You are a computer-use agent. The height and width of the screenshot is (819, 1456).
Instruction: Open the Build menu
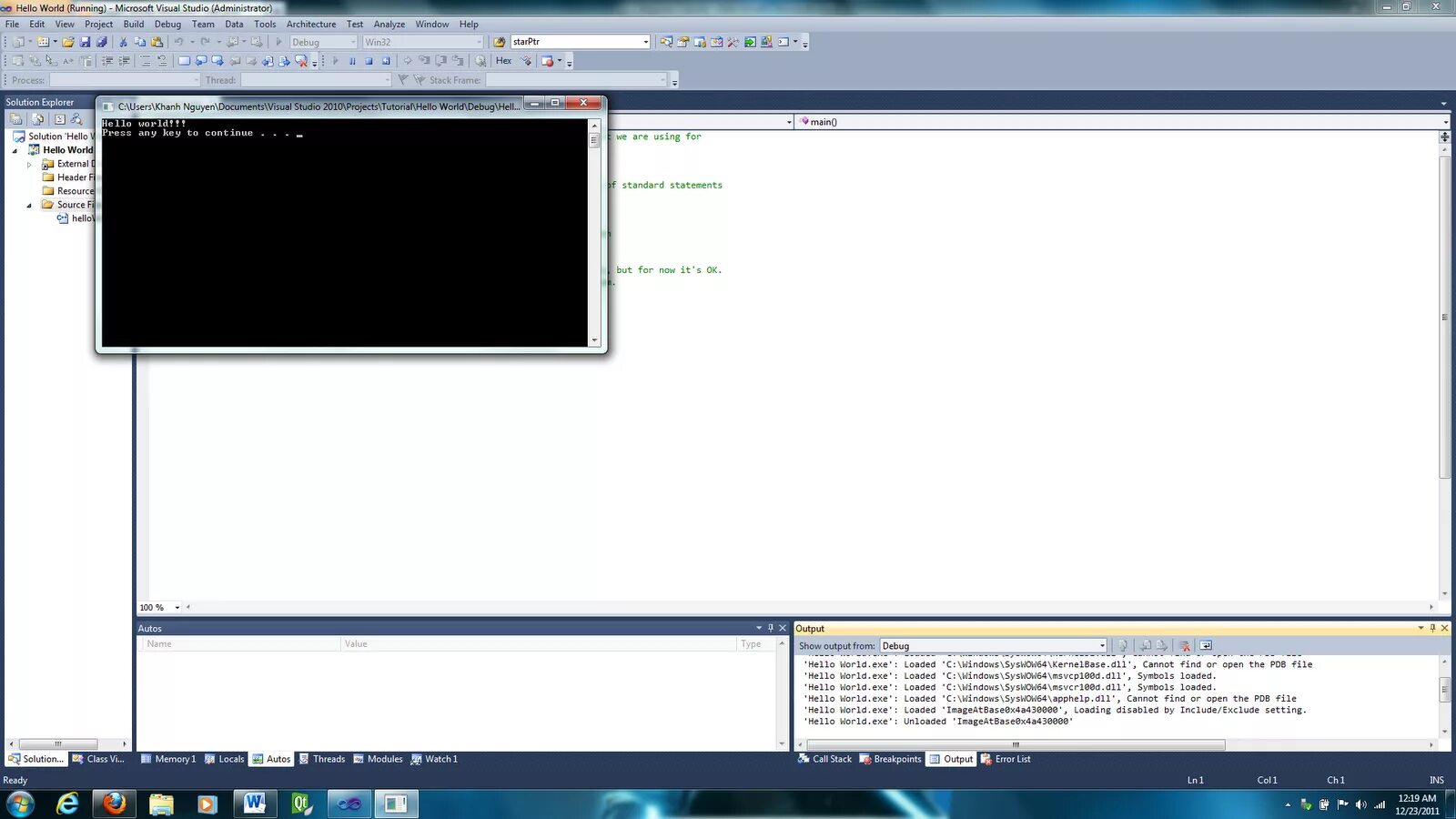coord(134,25)
